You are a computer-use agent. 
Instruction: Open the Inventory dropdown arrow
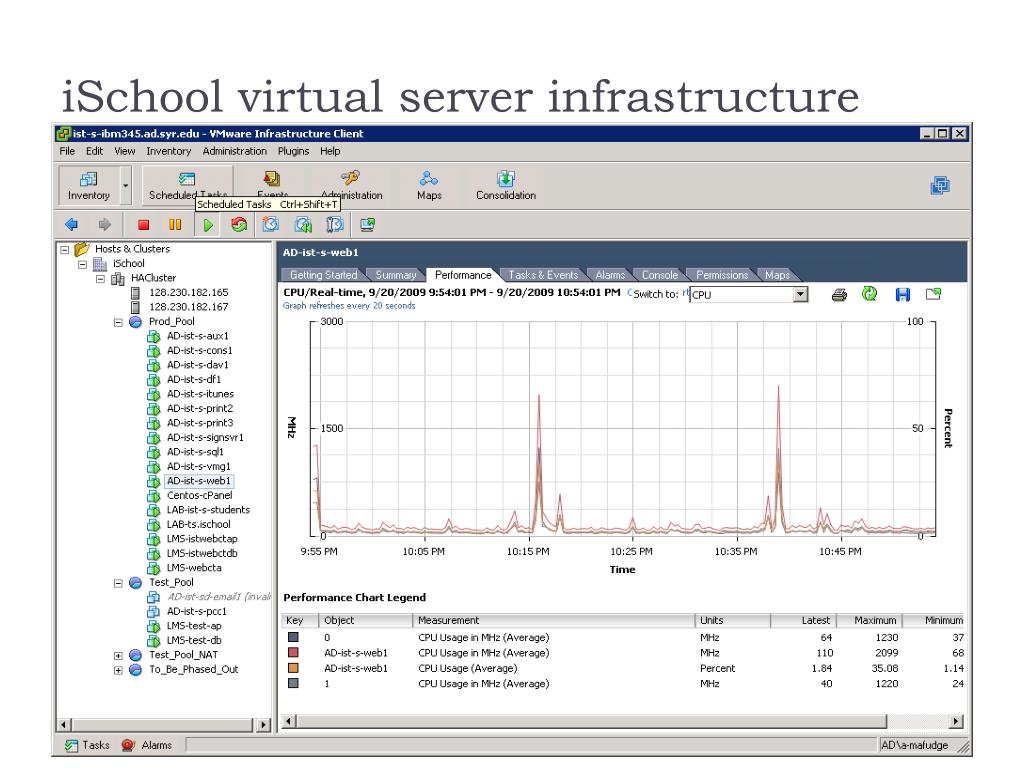(125, 185)
